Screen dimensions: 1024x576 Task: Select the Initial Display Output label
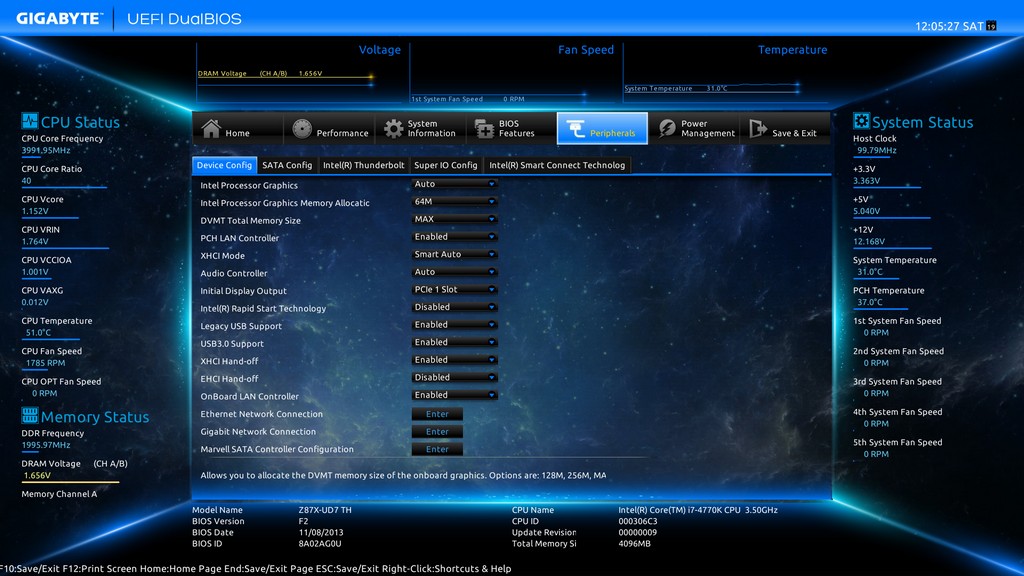click(244, 291)
